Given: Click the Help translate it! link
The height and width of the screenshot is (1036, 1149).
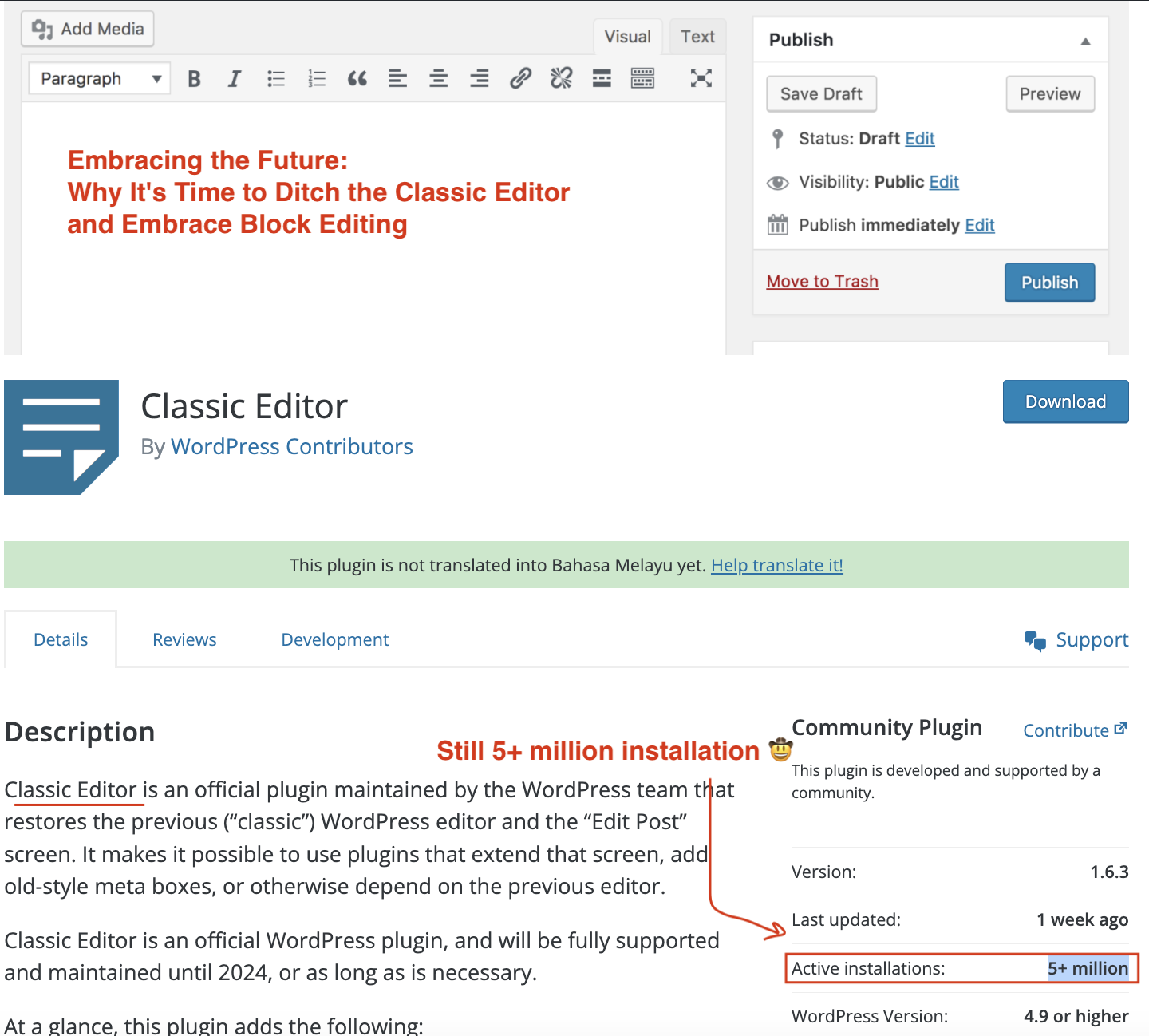Looking at the screenshot, I should 777,565.
